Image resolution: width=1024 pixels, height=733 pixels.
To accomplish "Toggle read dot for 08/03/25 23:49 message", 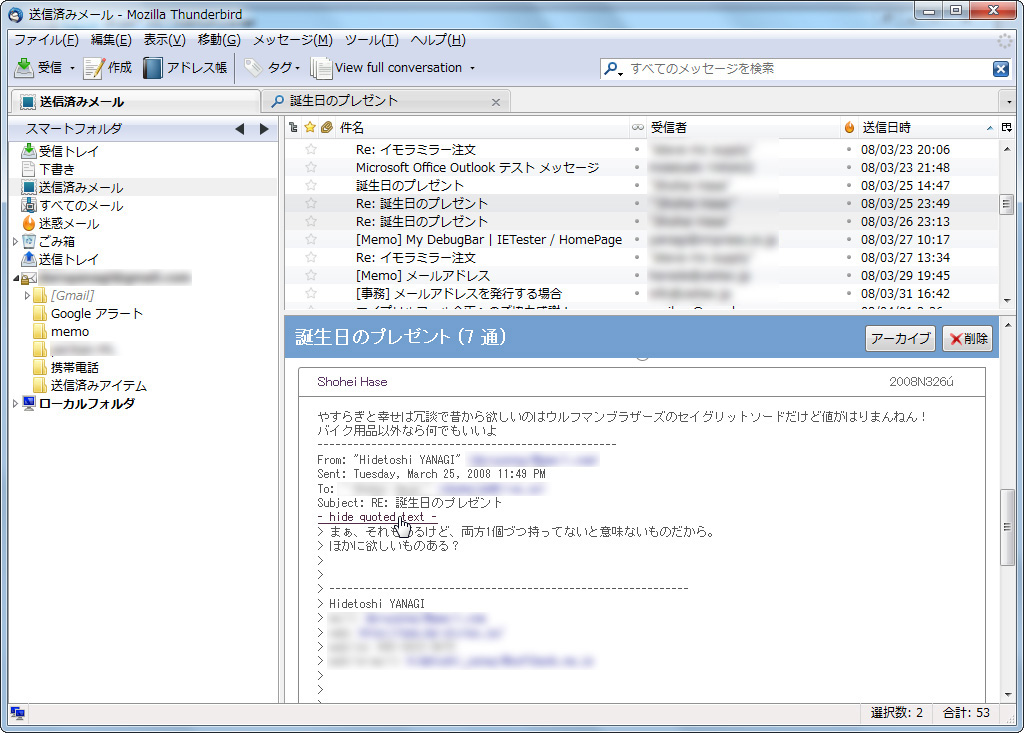I will (637, 204).
